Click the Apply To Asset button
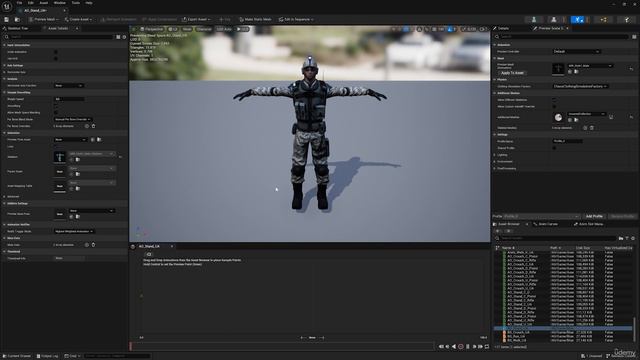The image size is (640, 360). pyautogui.click(x=512, y=73)
